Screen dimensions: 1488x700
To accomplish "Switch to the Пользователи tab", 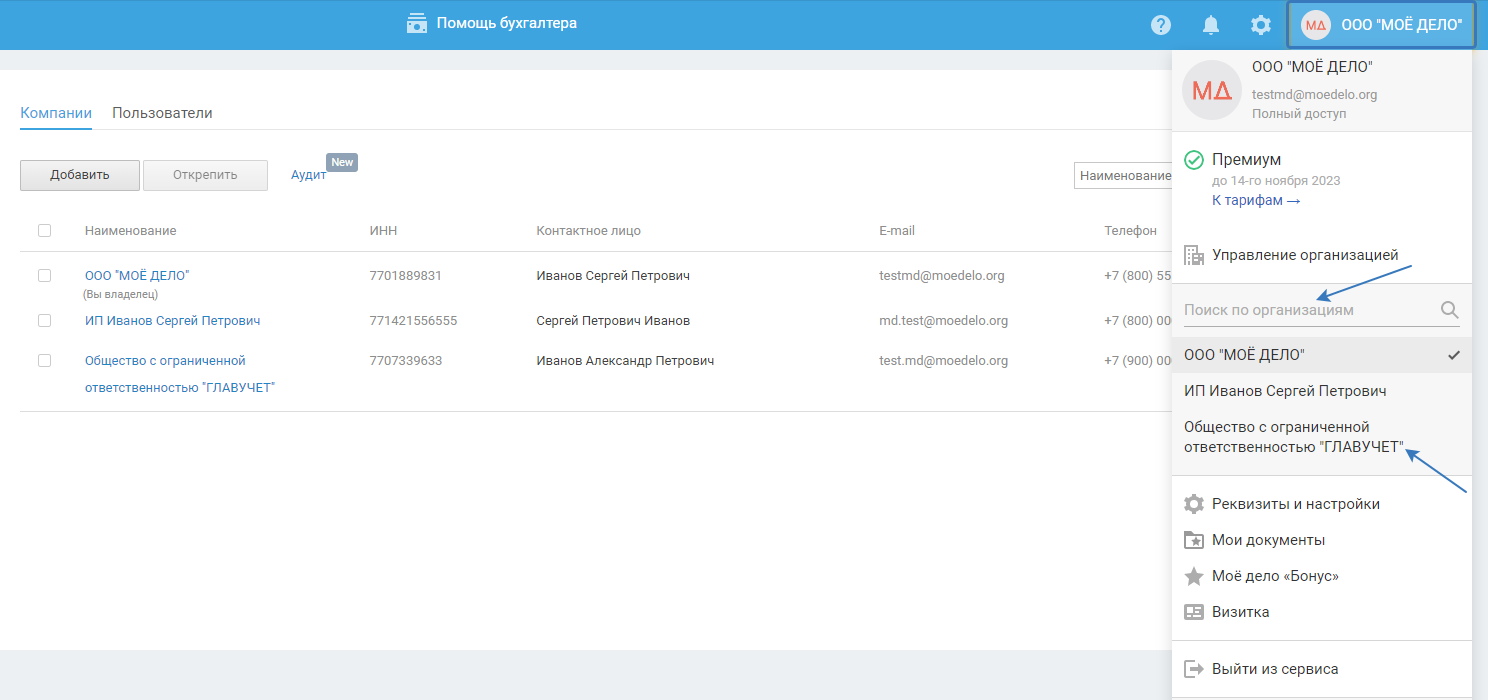I will tap(162, 113).
